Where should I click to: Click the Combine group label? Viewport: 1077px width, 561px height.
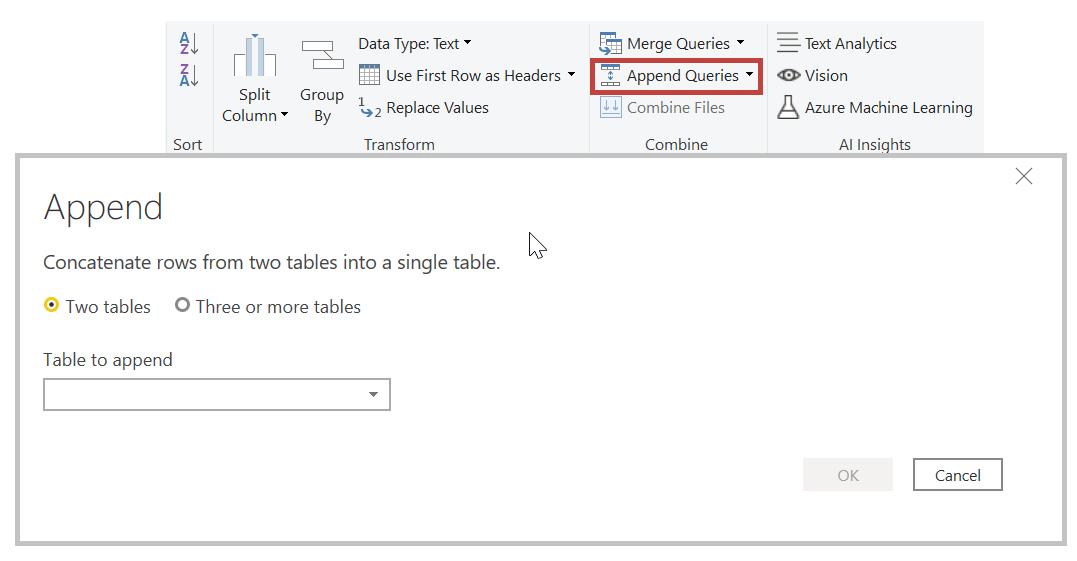(677, 144)
